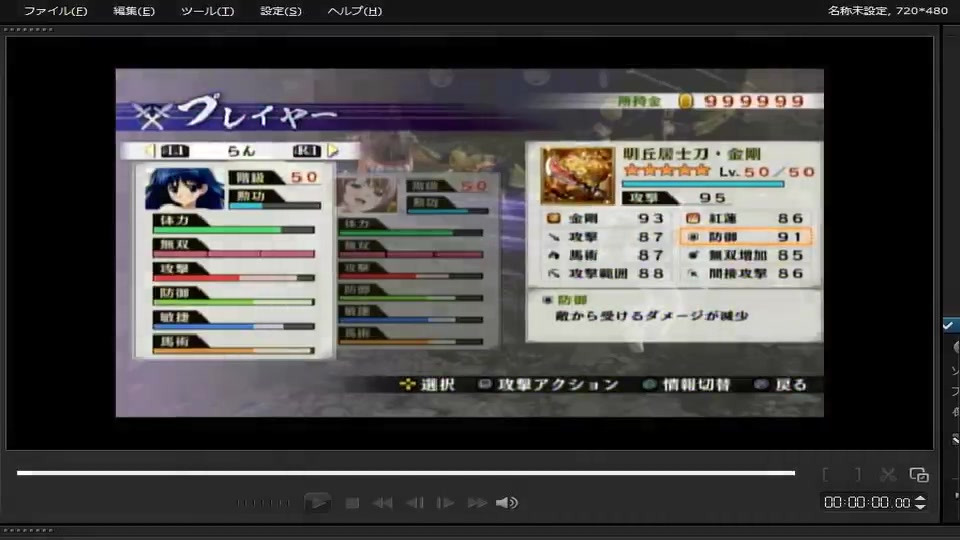This screenshot has height=540, width=960.
Task: Click the video preview showing the game screen
Action: coord(470,242)
